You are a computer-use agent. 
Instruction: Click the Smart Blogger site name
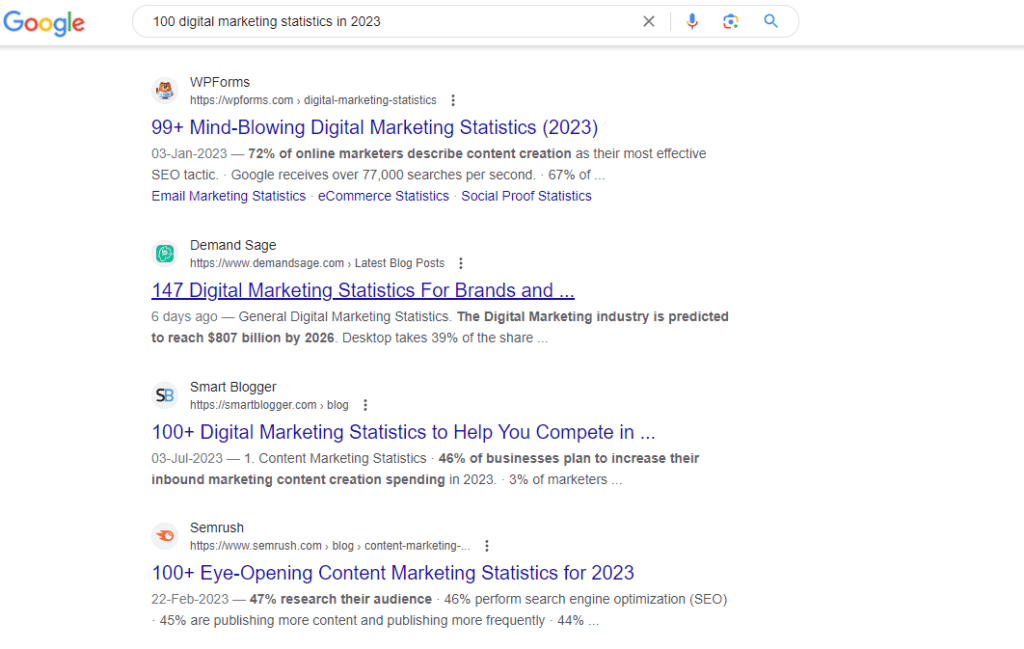coord(233,387)
